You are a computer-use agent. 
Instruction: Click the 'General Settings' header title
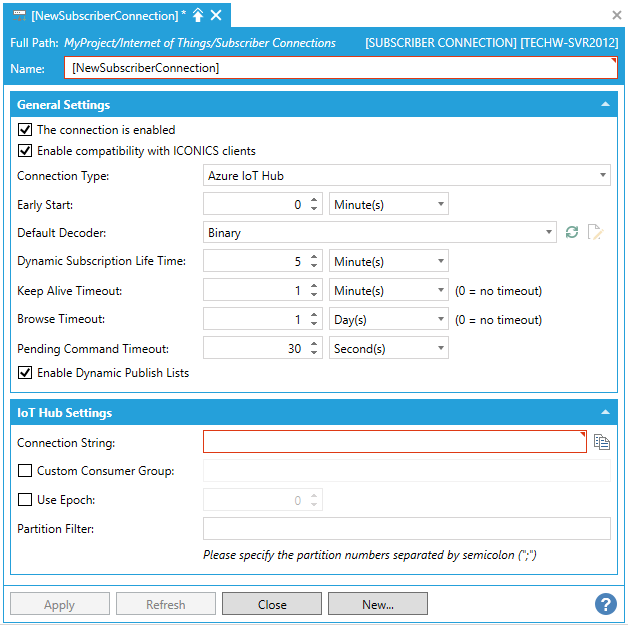pos(63,105)
